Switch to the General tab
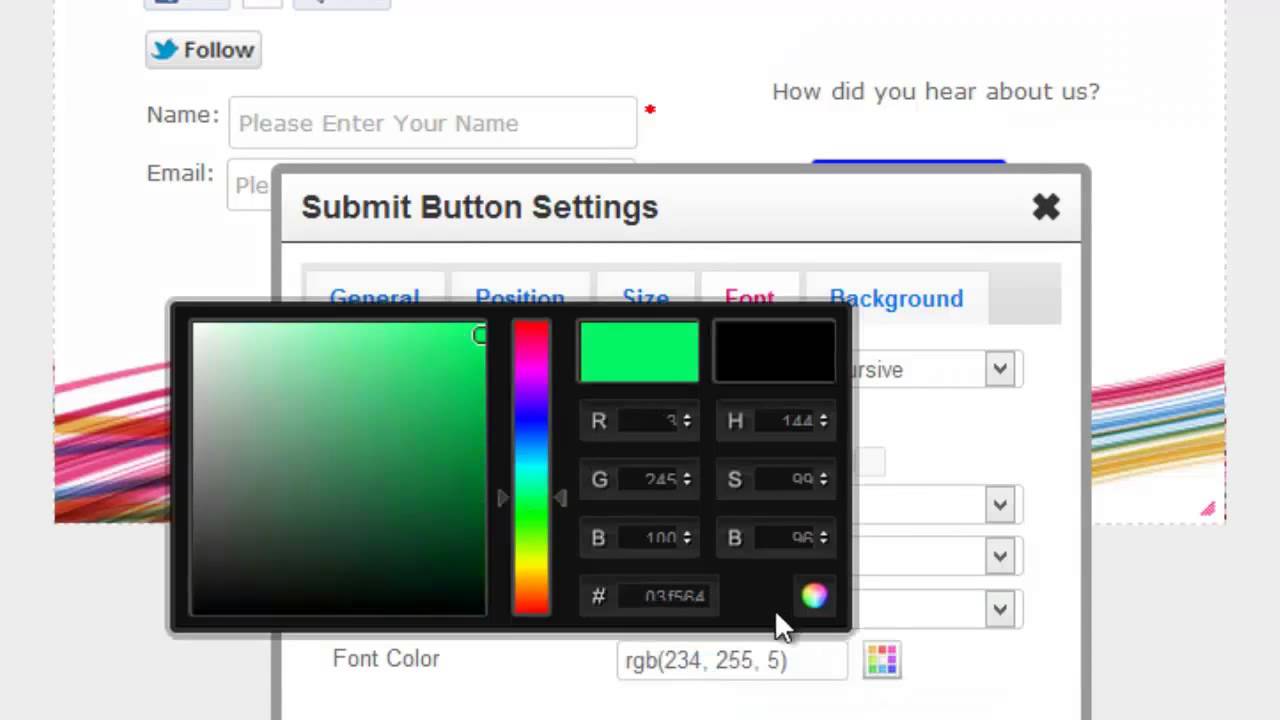This screenshot has width=1280, height=720. (x=374, y=298)
